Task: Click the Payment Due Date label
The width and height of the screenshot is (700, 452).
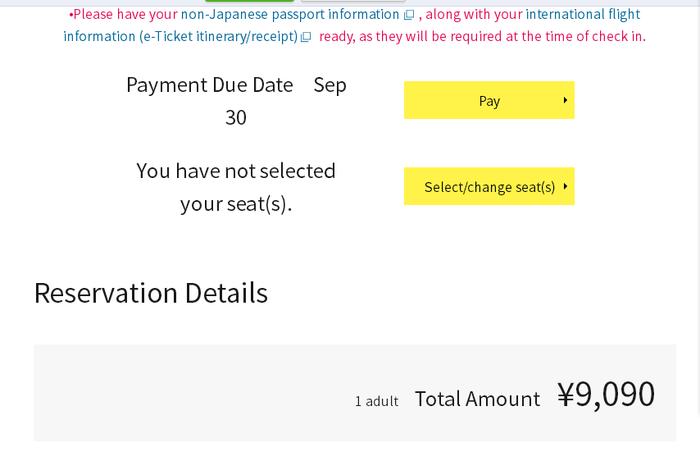Action: (x=209, y=84)
